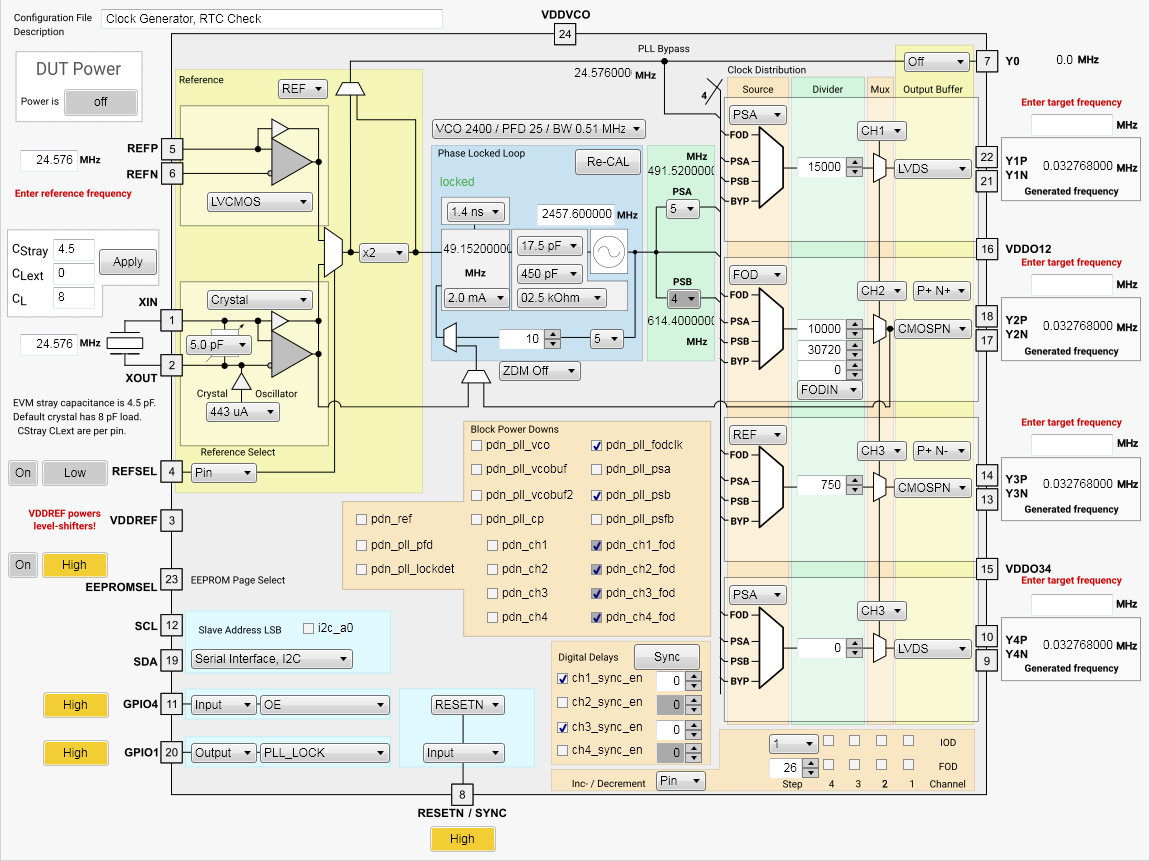Viewport: 1150px width, 861px height.
Task: Disable the ch1_sync_en checkbox
Action: pyautogui.click(x=563, y=678)
